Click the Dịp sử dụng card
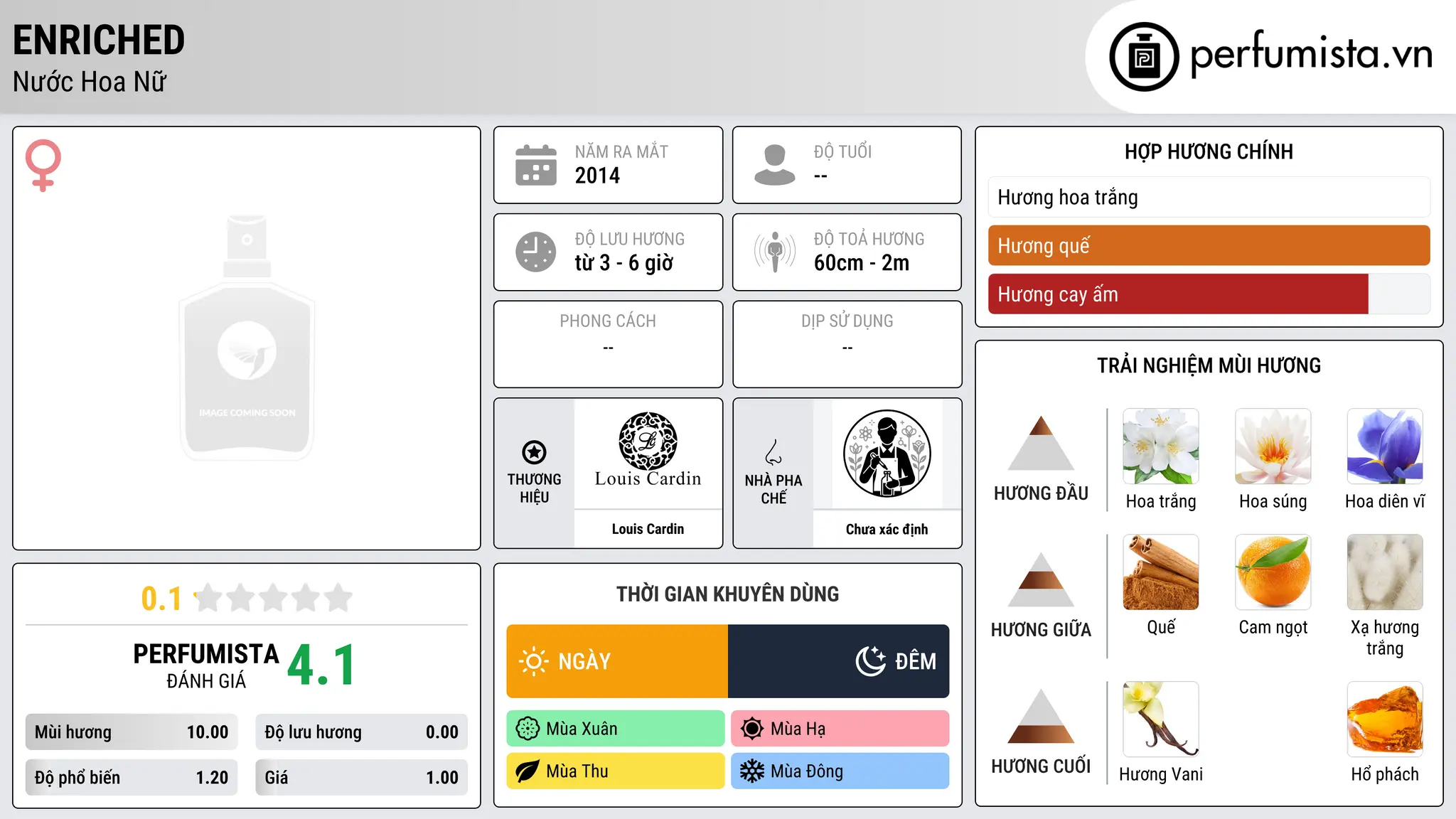This screenshot has width=1456, height=819. coord(847,344)
